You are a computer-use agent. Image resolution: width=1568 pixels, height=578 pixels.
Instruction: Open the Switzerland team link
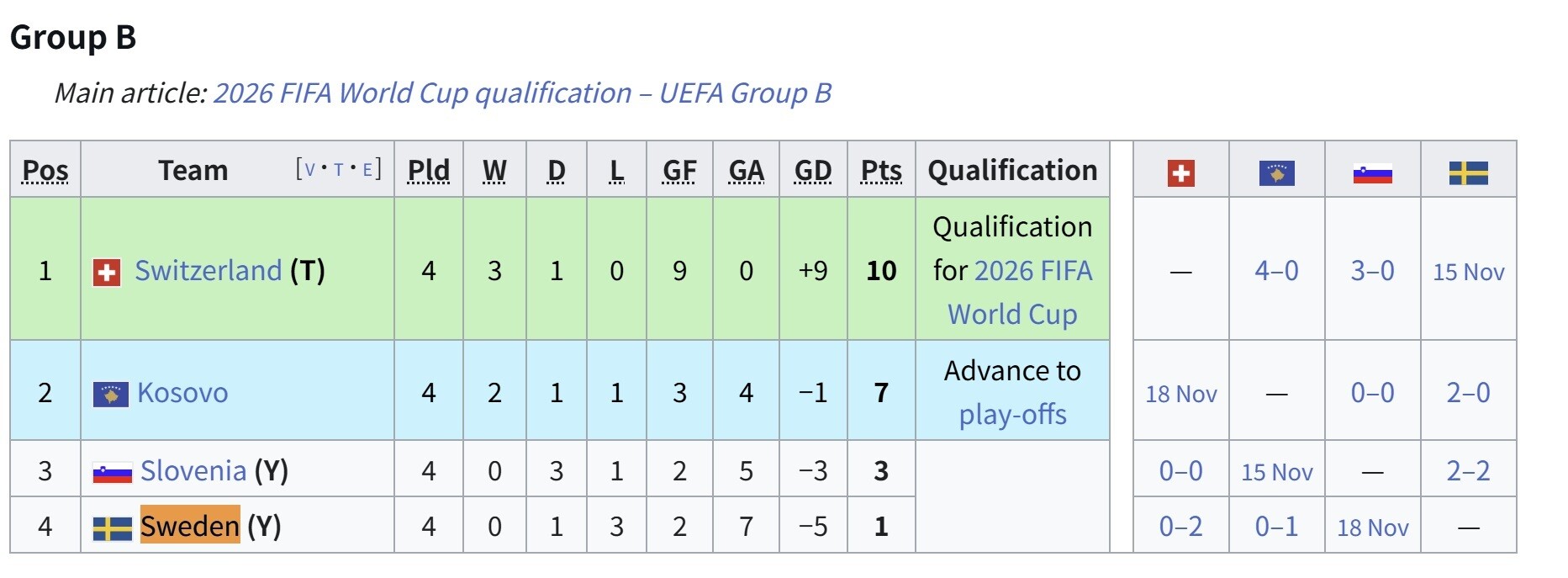(208, 271)
